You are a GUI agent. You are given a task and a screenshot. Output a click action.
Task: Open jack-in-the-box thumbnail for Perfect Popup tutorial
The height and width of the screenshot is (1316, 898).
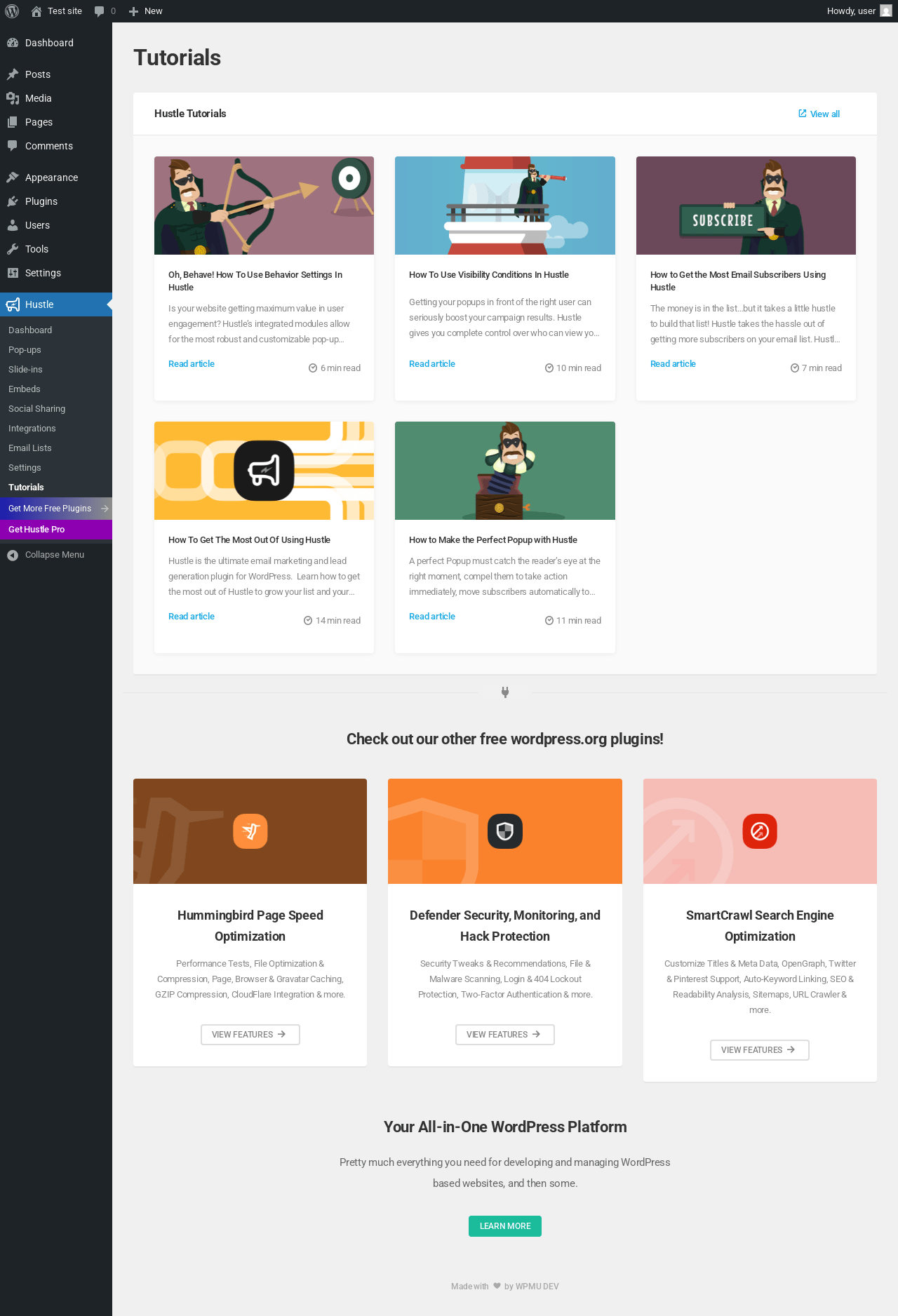(x=505, y=471)
